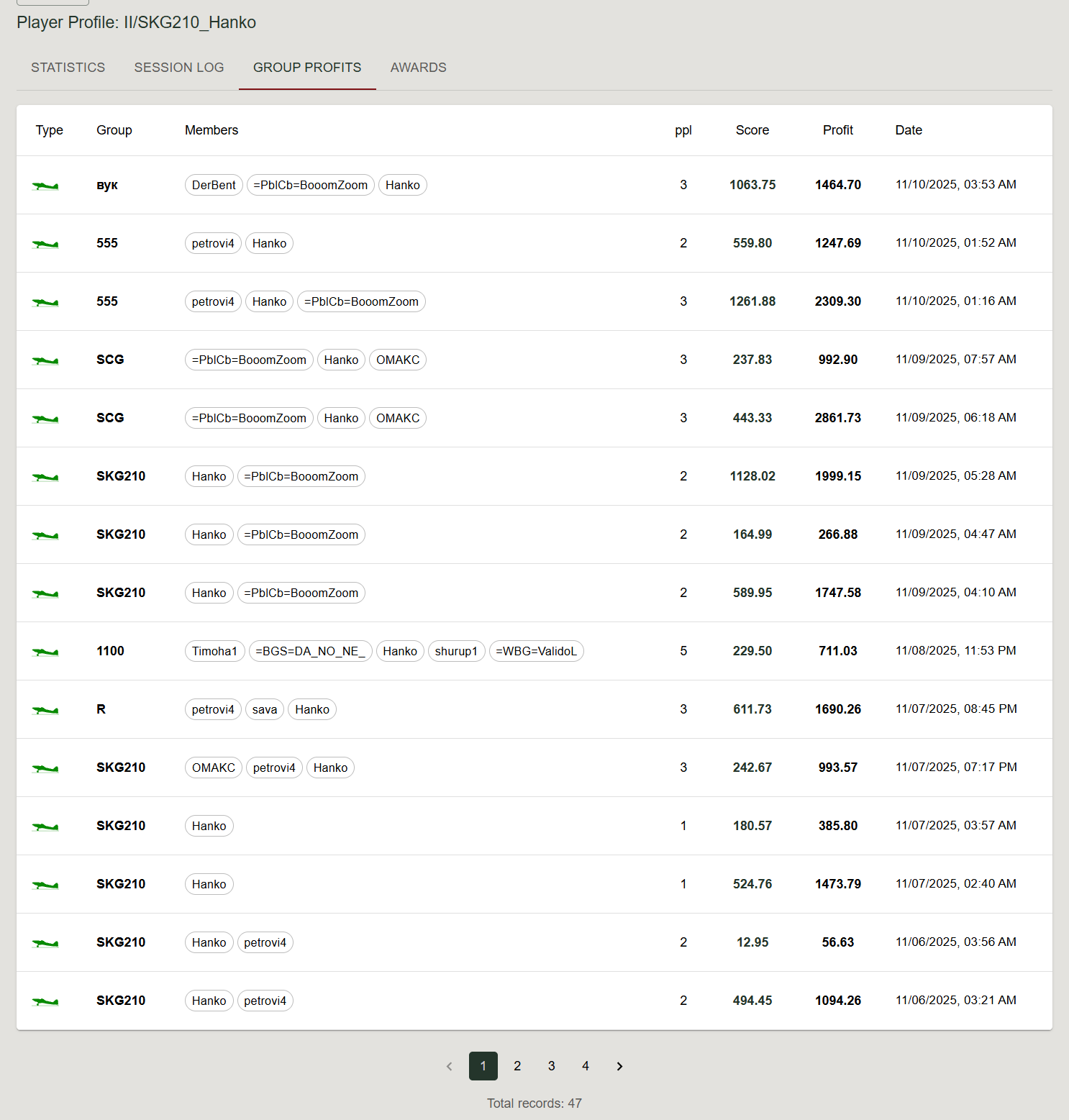Click the sava member chip

click(x=265, y=710)
